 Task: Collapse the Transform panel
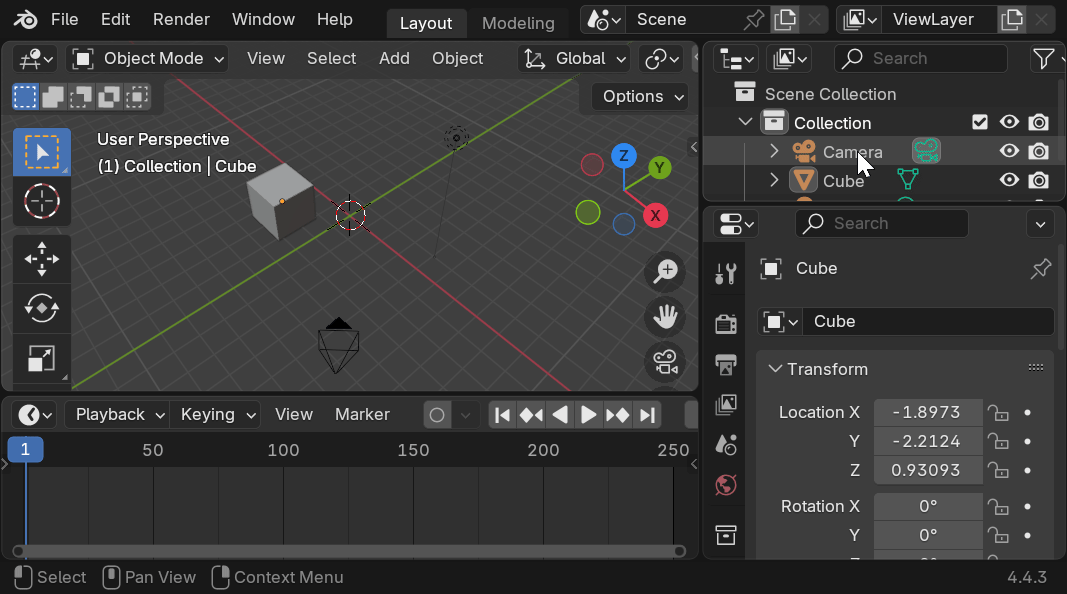pyautogui.click(x=775, y=369)
